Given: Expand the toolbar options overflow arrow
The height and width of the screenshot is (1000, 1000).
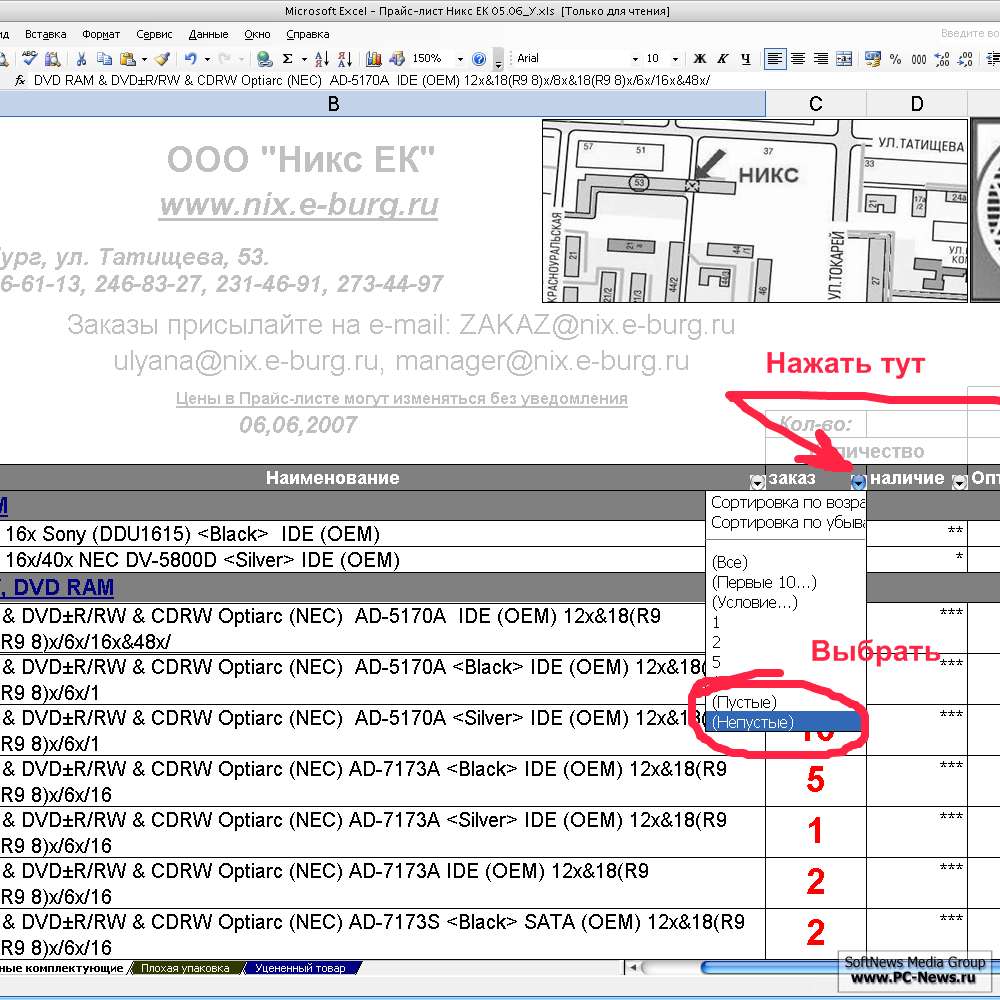Looking at the screenshot, I should pyautogui.click(x=499, y=60).
